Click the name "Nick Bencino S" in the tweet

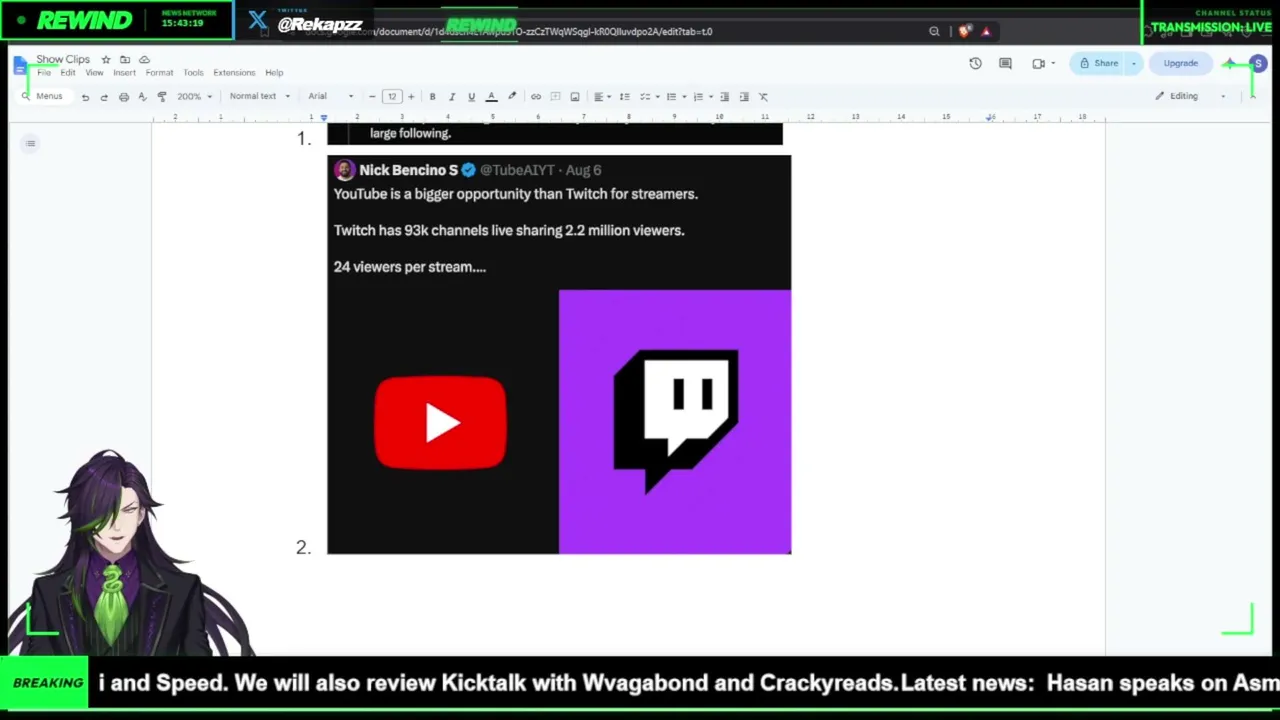click(x=408, y=170)
